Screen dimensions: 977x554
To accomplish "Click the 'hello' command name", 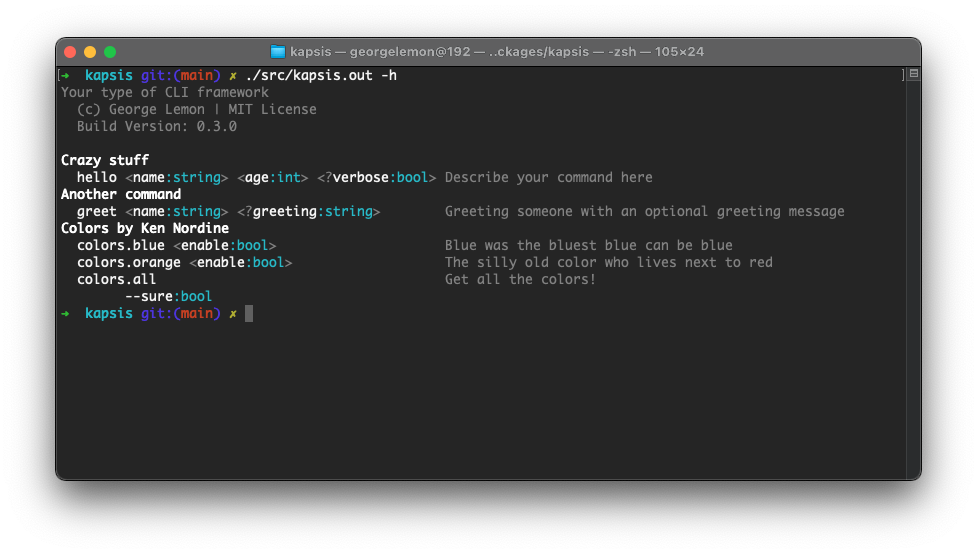I will [x=97, y=178].
